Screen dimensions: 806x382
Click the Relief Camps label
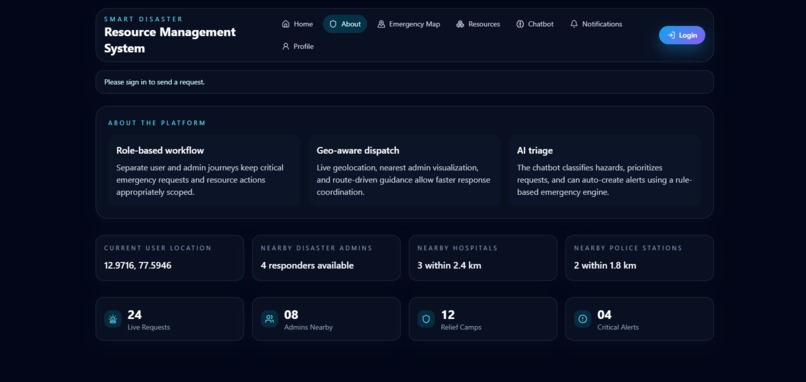click(x=461, y=328)
